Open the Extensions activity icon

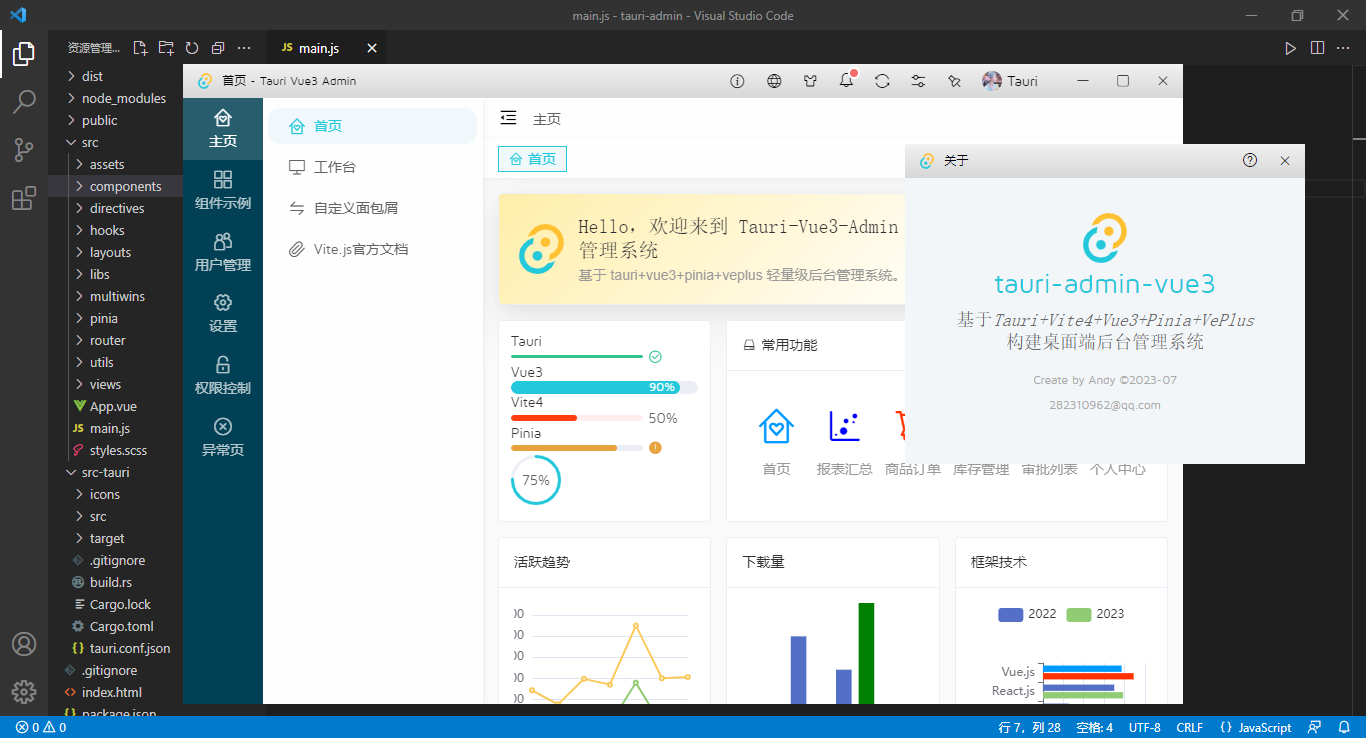[x=24, y=198]
